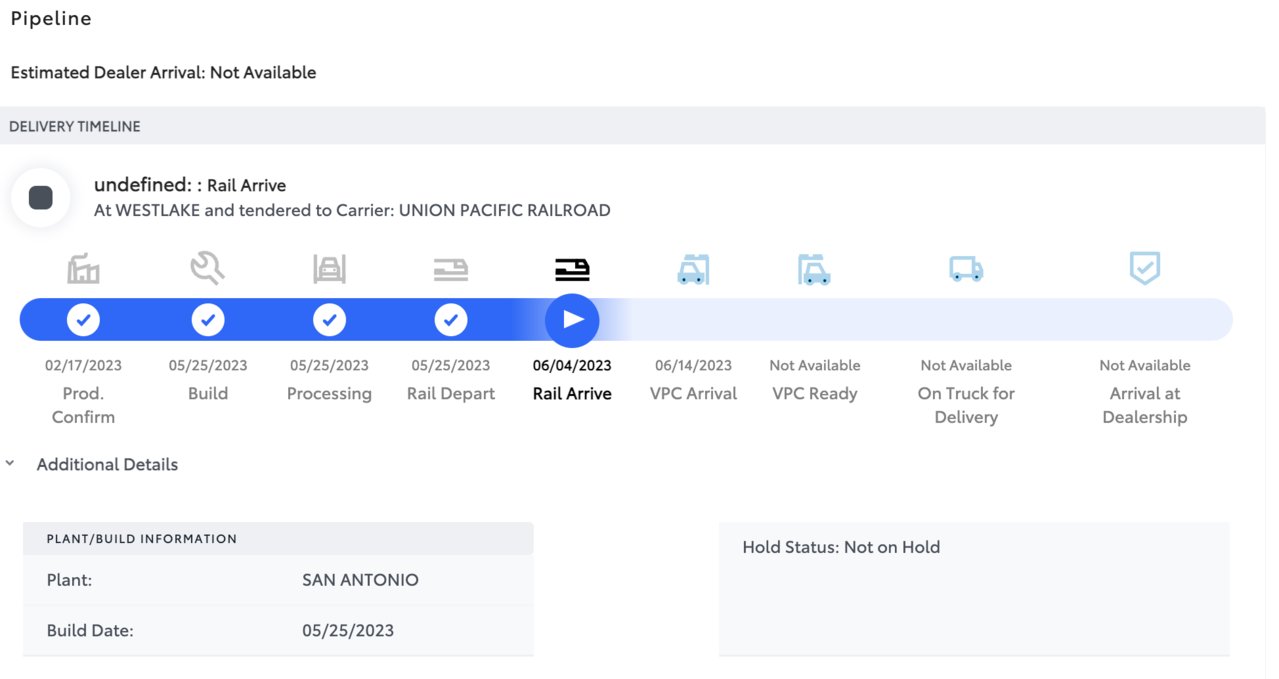Click the dark square status icon
This screenshot has width=1279, height=679.
(x=41, y=197)
